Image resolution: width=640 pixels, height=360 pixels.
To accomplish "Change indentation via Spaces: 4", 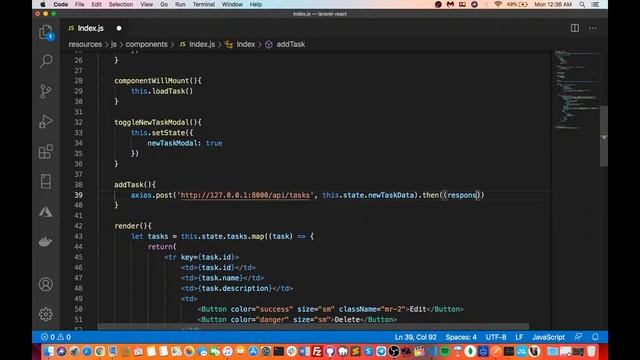I will 461,337.
